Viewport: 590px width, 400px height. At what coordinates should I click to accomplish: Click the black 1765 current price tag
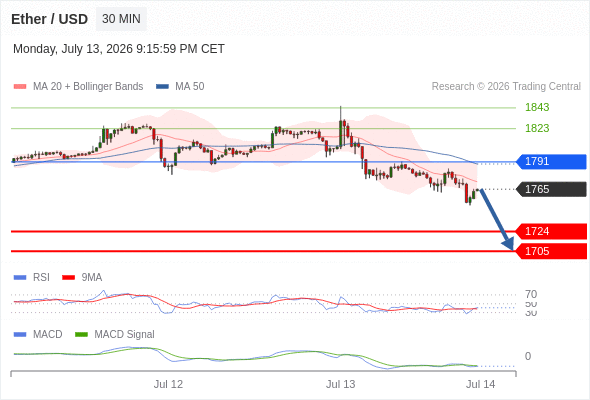click(551, 189)
